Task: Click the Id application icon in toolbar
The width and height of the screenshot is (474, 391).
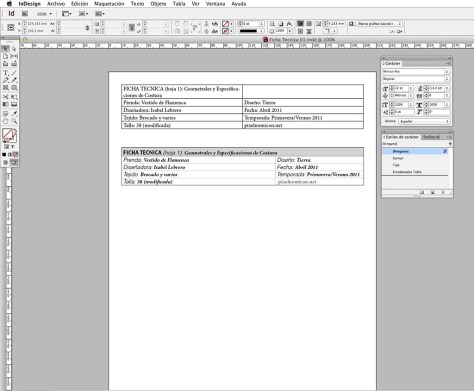Action: tap(11, 14)
